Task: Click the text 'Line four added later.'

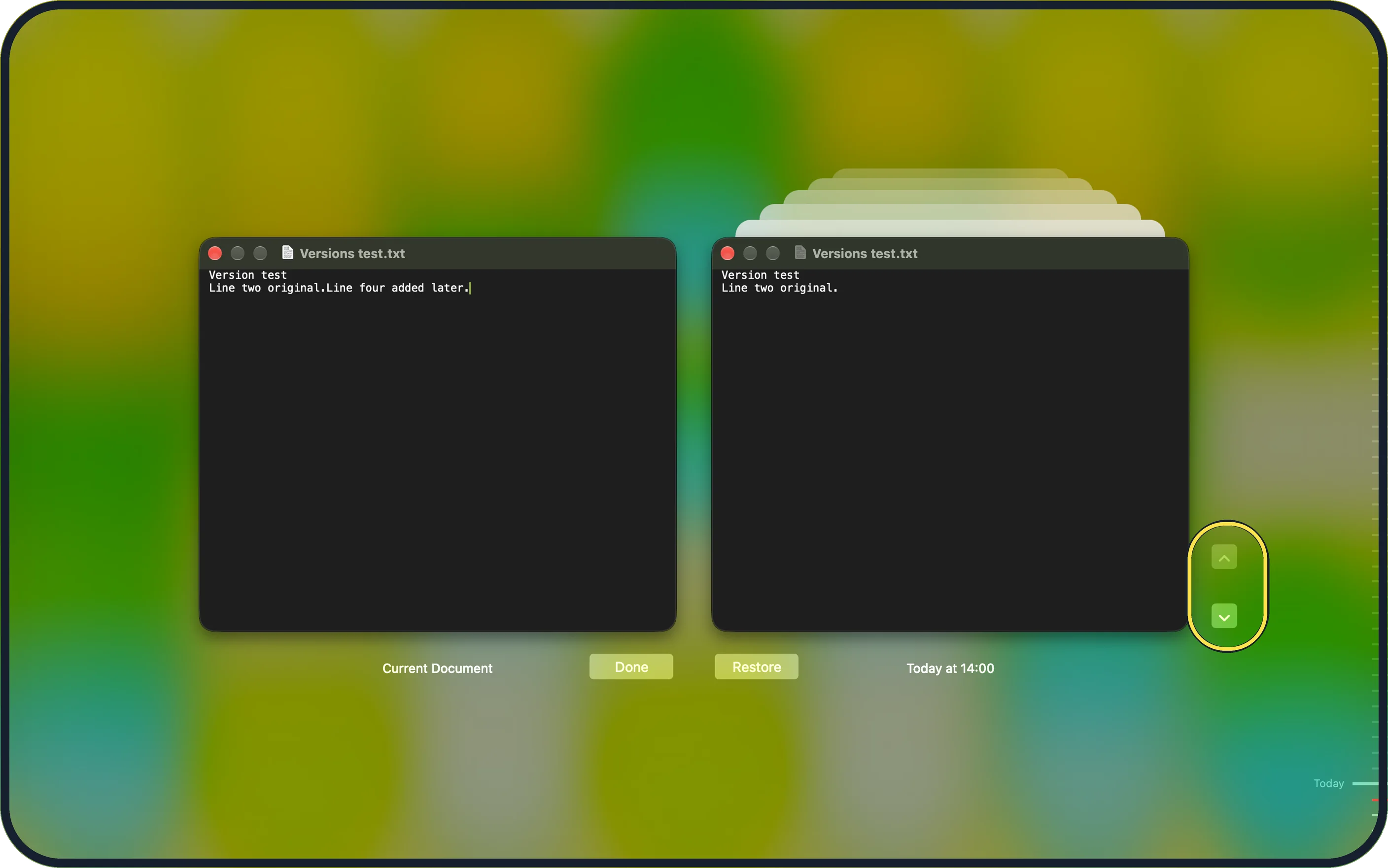Action: tap(397, 288)
